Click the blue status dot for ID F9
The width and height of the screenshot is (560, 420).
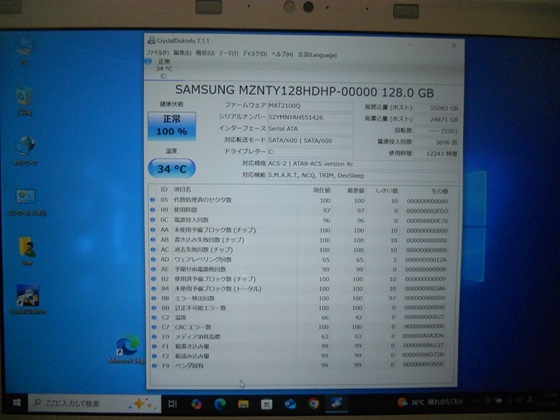pyautogui.click(x=154, y=366)
